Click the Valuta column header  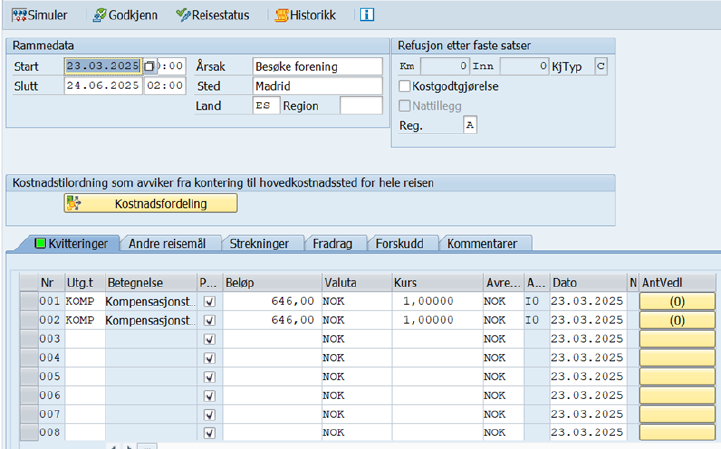click(356, 282)
